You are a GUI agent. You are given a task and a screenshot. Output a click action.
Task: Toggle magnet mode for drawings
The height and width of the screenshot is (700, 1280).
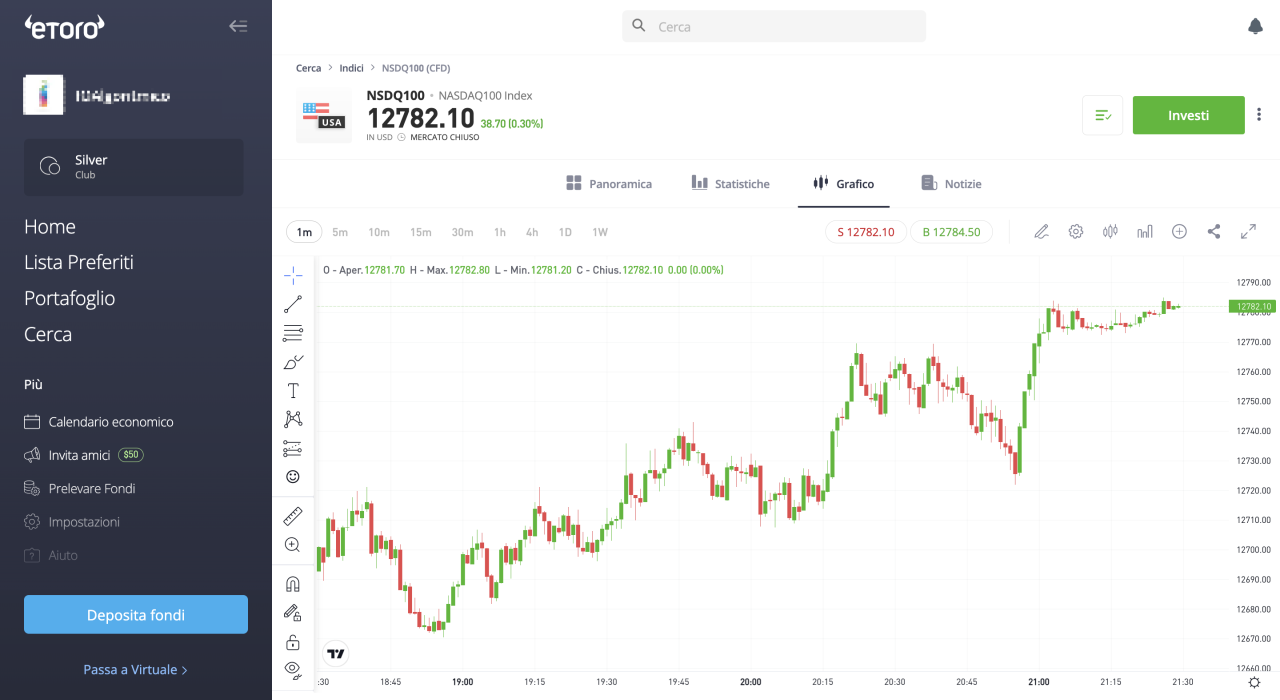293,584
